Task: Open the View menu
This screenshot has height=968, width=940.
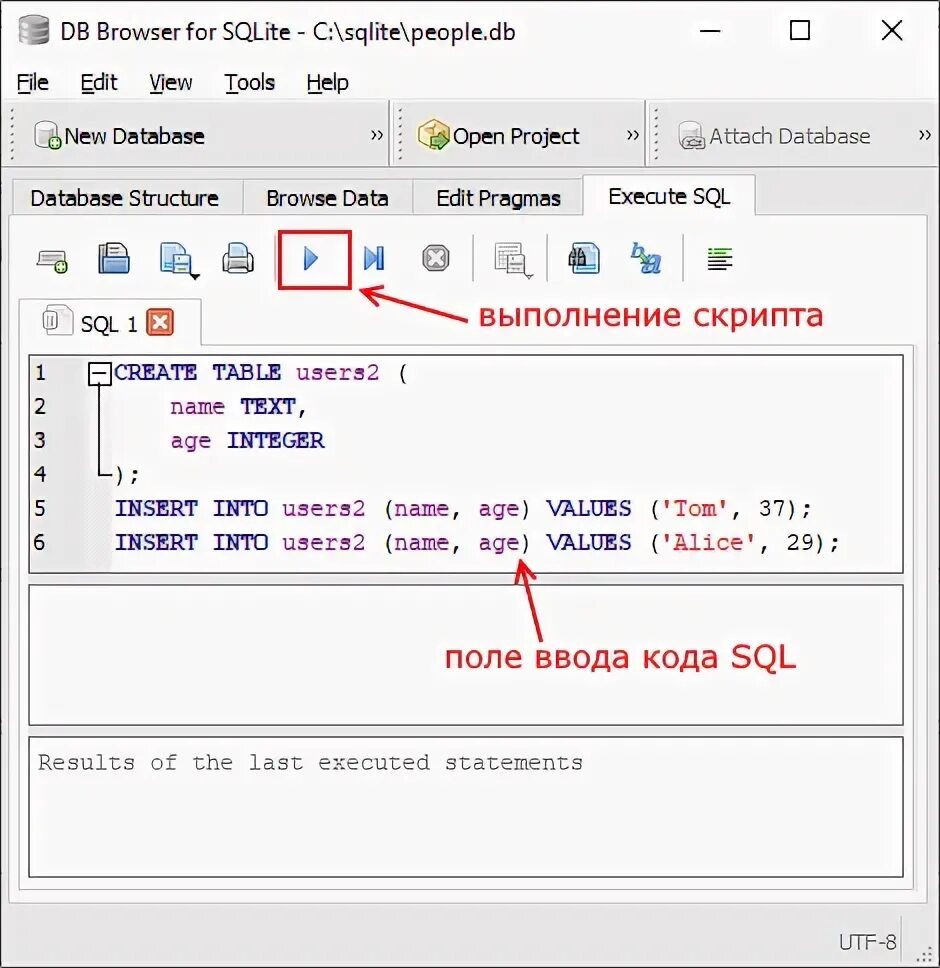Action: pyautogui.click(x=170, y=82)
